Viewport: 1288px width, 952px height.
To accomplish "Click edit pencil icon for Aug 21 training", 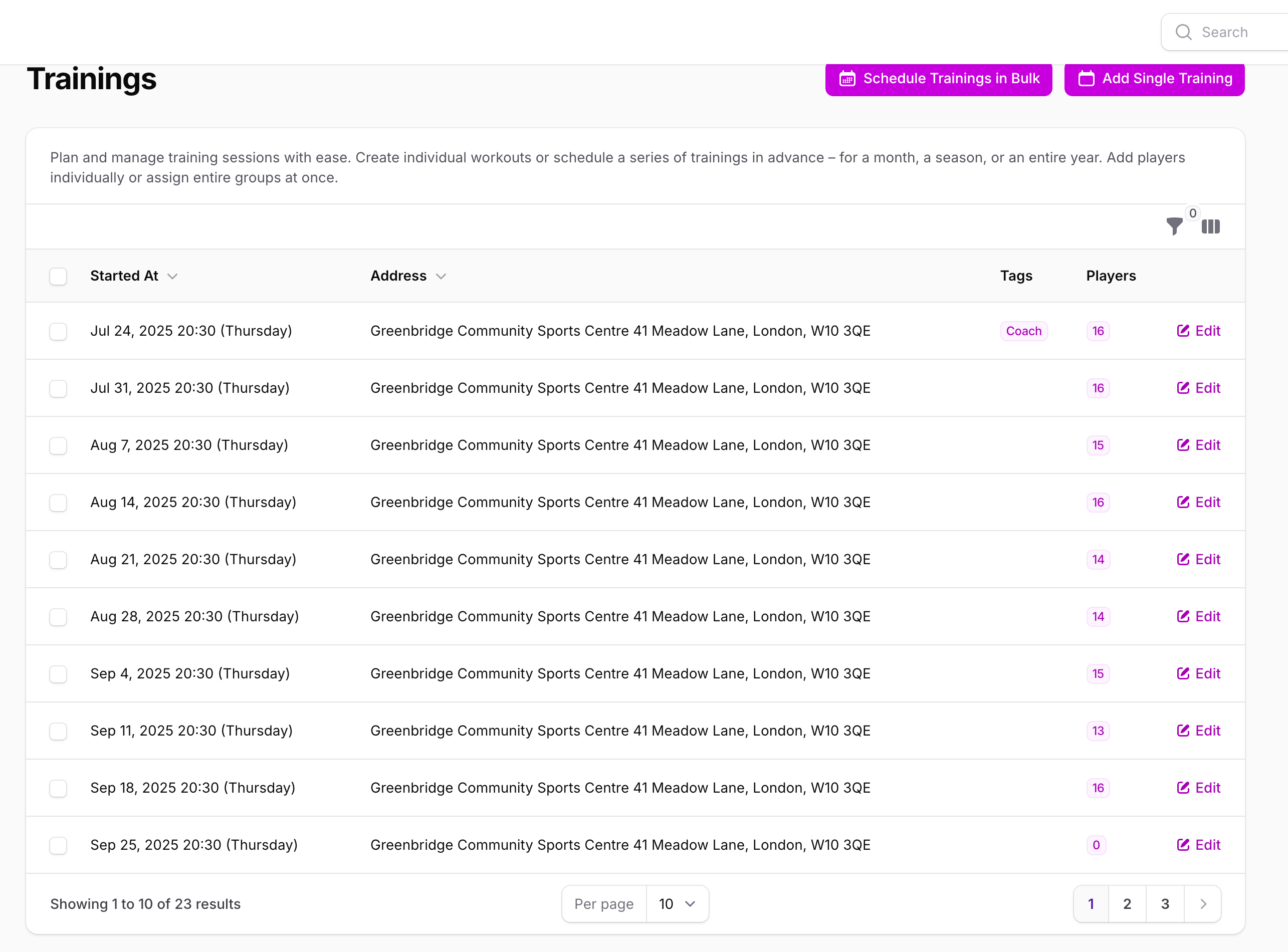I will [x=1183, y=559].
